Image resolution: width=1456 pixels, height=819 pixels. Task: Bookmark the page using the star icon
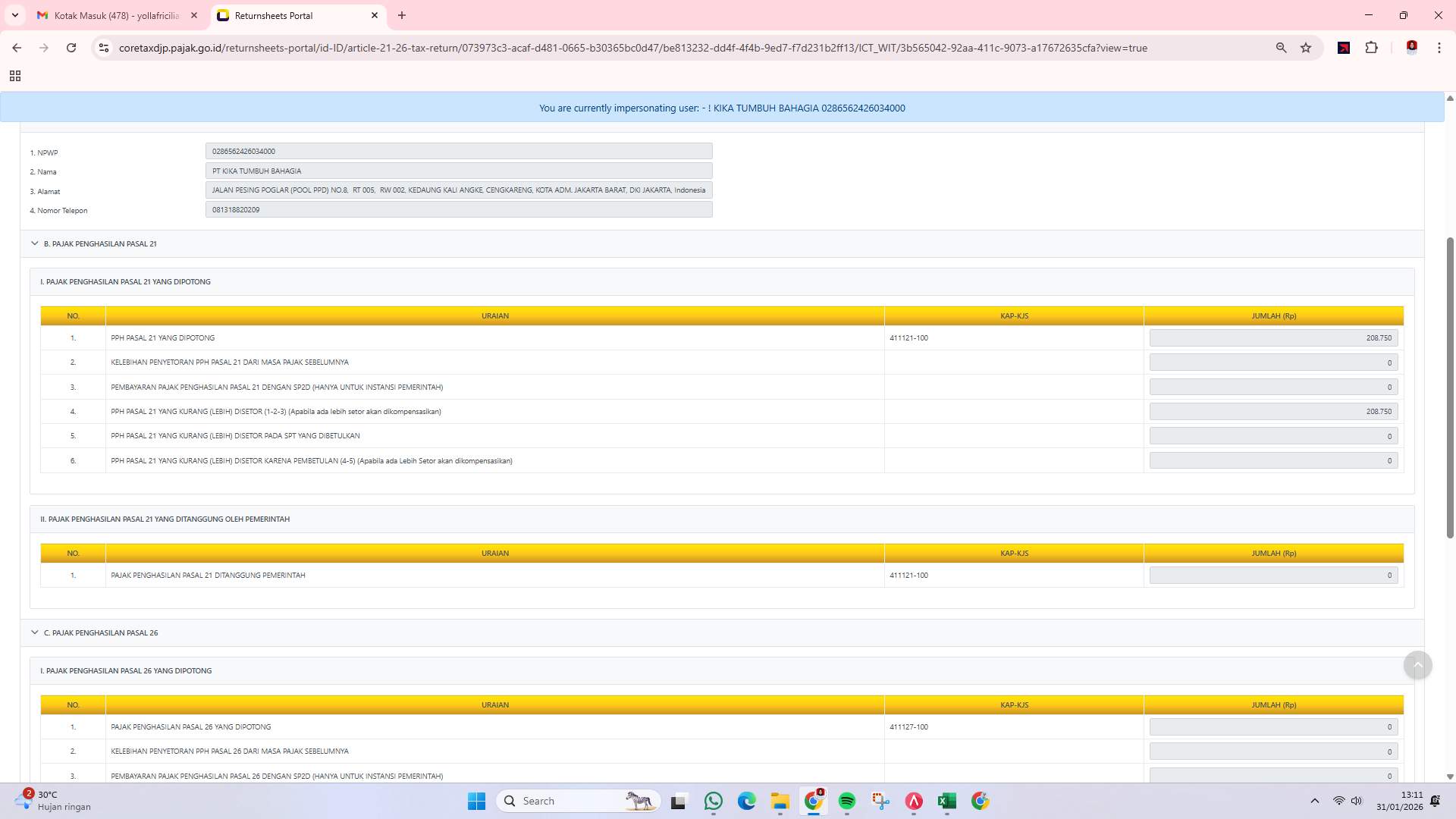pyautogui.click(x=1306, y=48)
